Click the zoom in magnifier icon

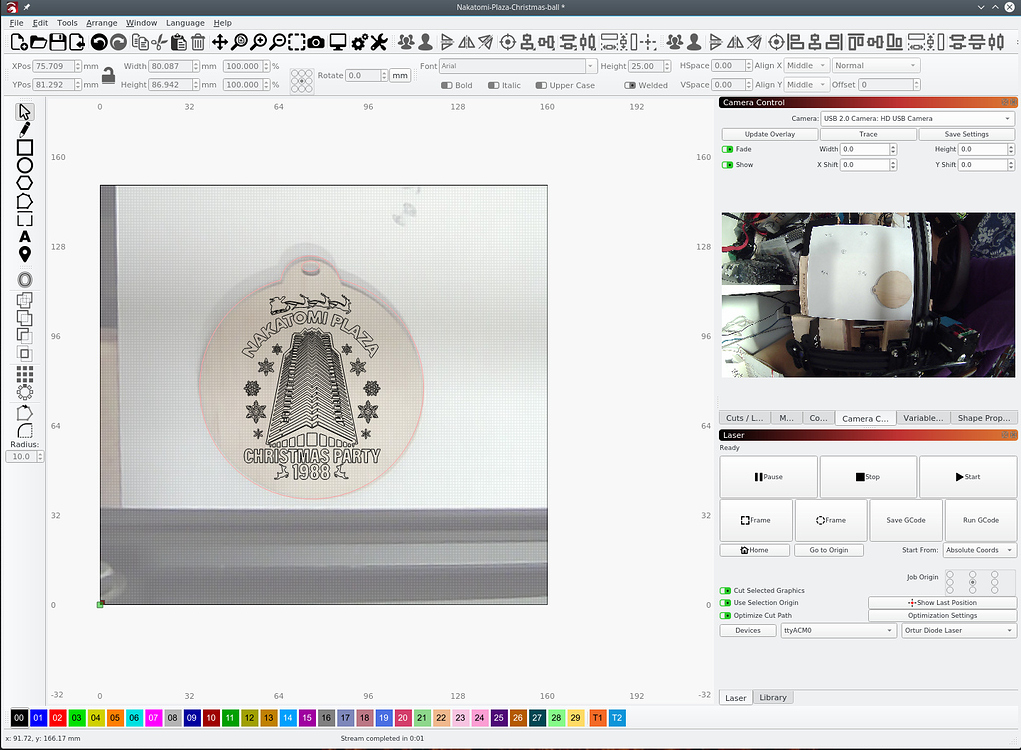click(259, 42)
